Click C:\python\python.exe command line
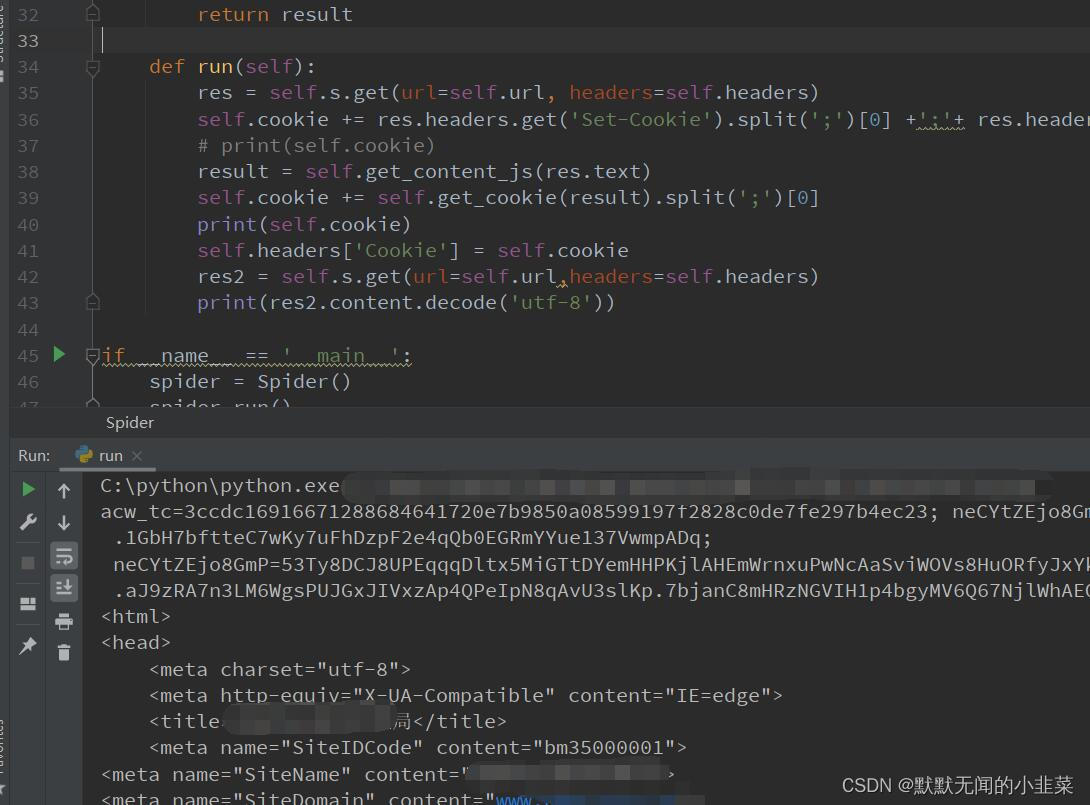Screen dimensions: 1090x805 [220, 485]
